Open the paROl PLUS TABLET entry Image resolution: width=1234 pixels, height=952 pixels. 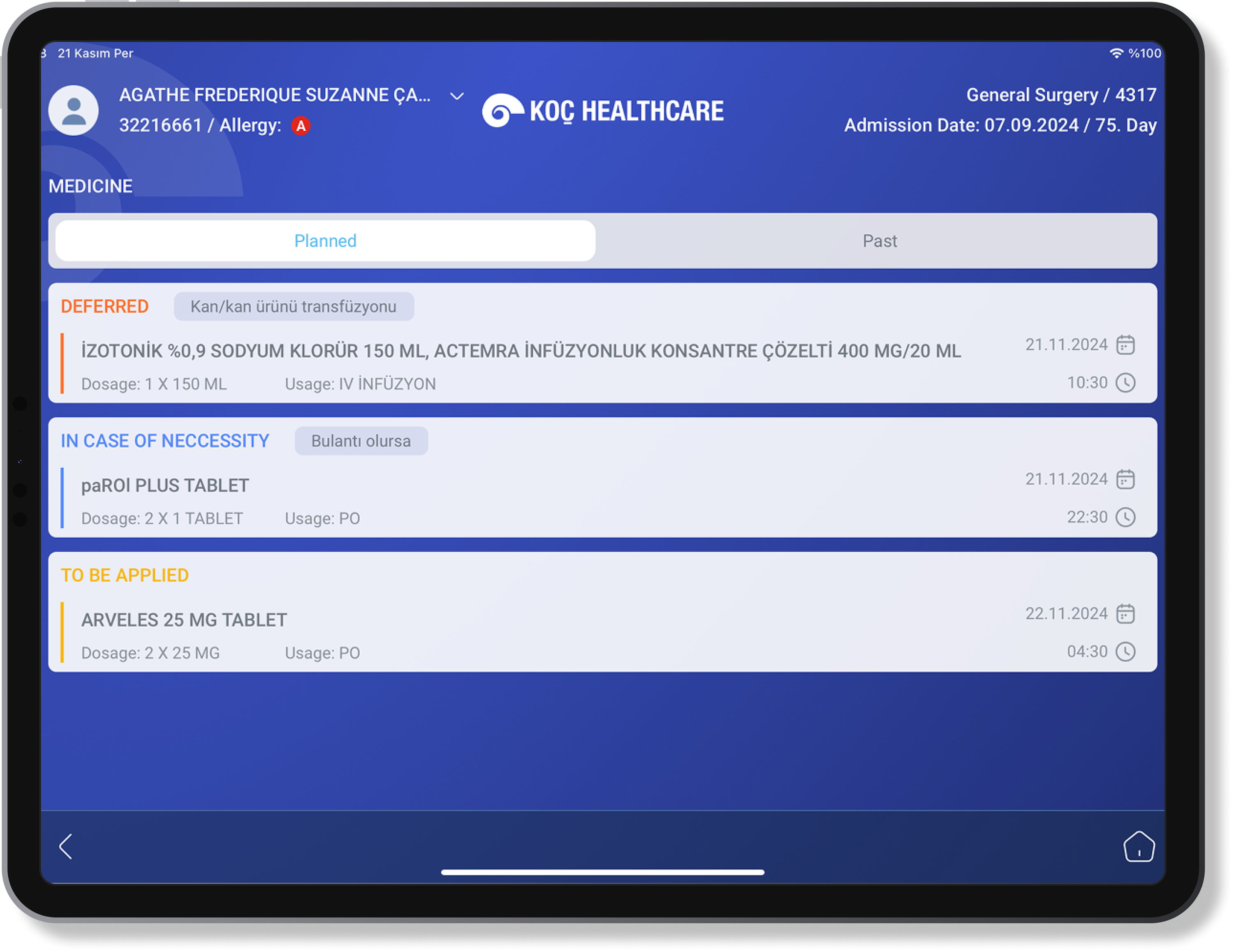pos(165,485)
